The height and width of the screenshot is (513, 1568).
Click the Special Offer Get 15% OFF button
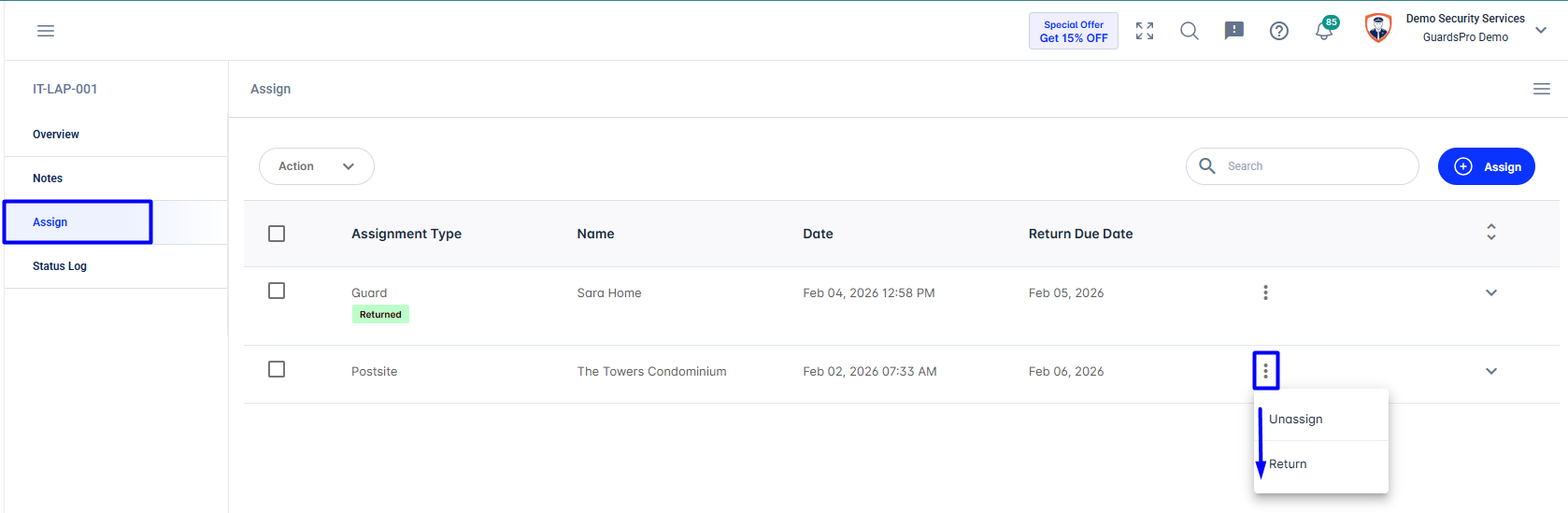point(1074,31)
